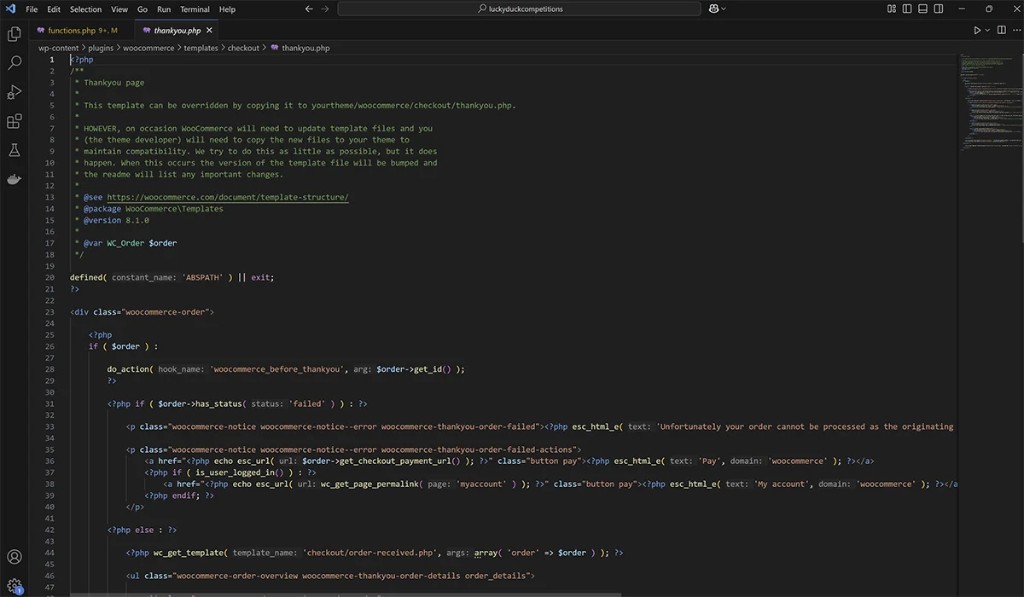Click the @package WooCommerce\Templates comment

(x=153, y=209)
